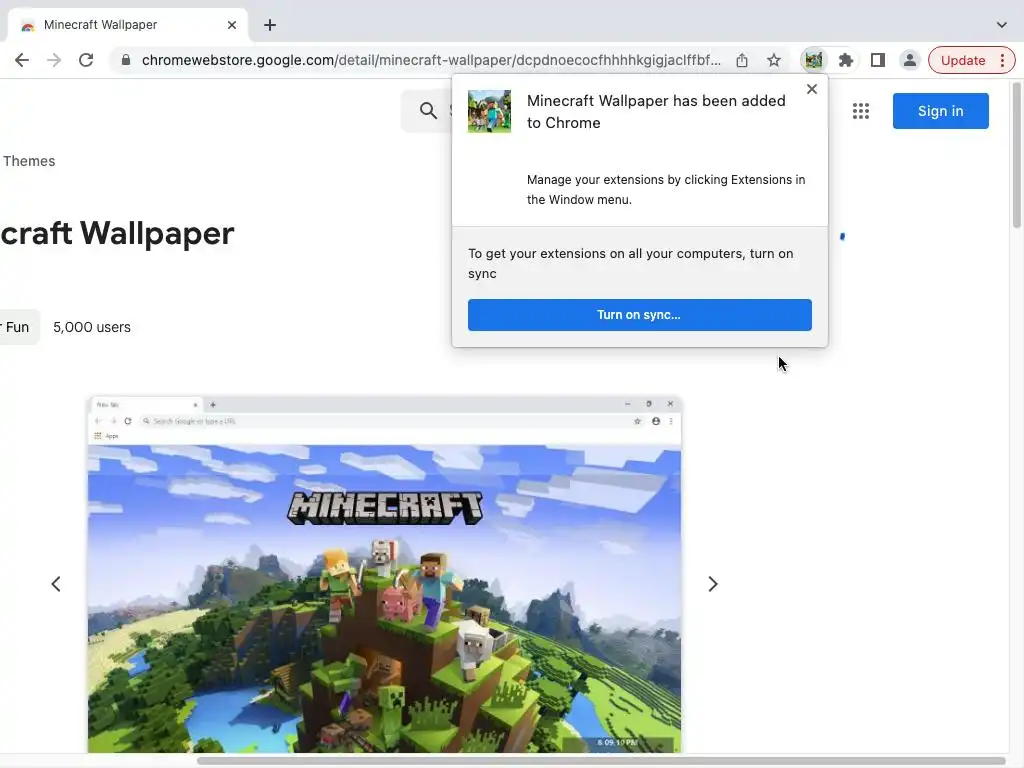Click the web store search magnifier icon
Screen dimensions: 1024x768
click(428, 110)
